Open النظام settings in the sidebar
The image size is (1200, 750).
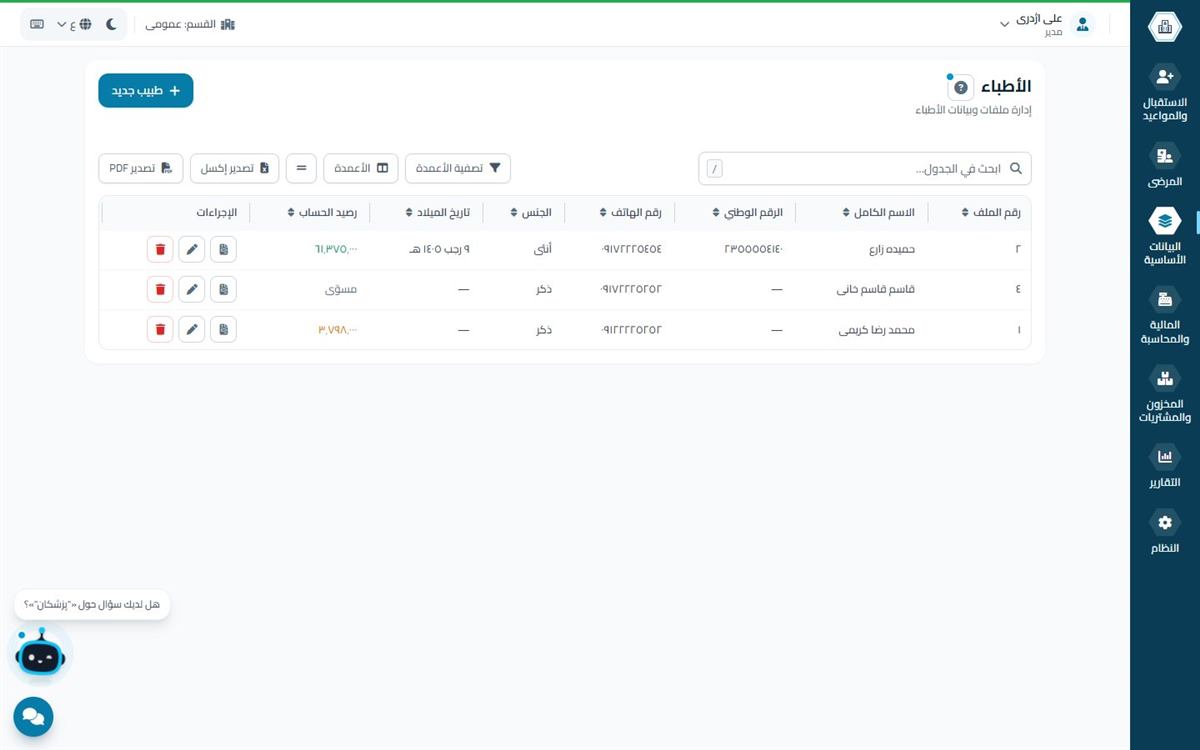1164,533
